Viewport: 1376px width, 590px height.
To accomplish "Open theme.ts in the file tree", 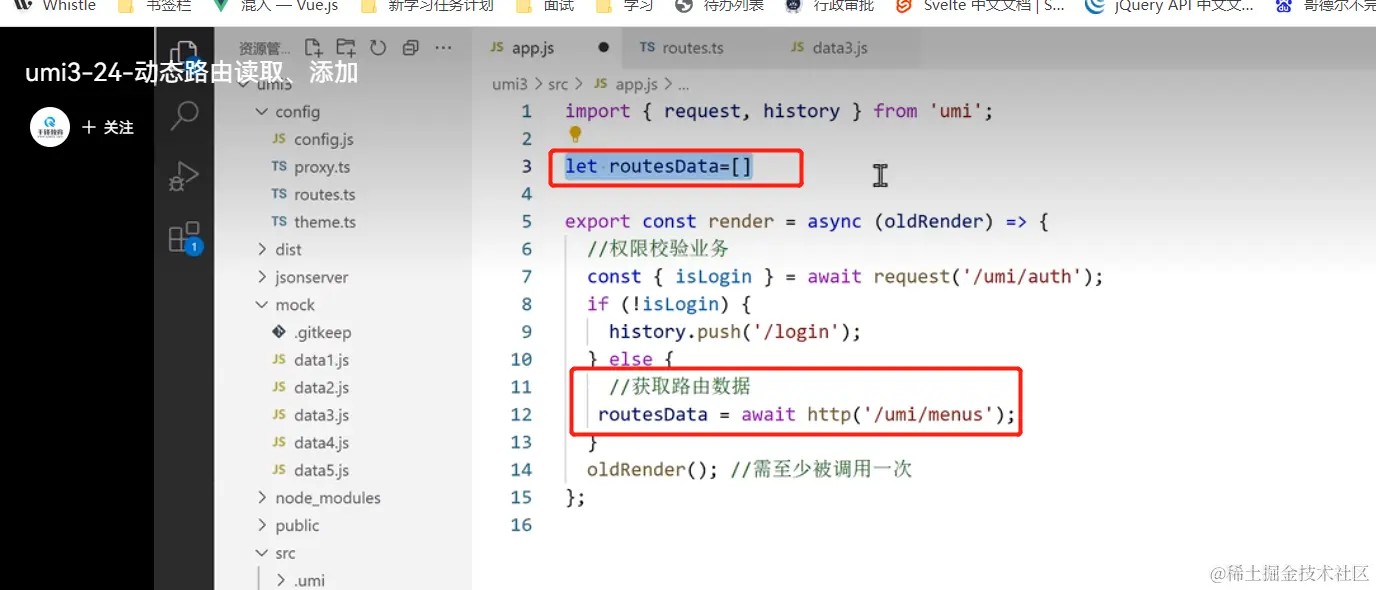I will coord(313,222).
